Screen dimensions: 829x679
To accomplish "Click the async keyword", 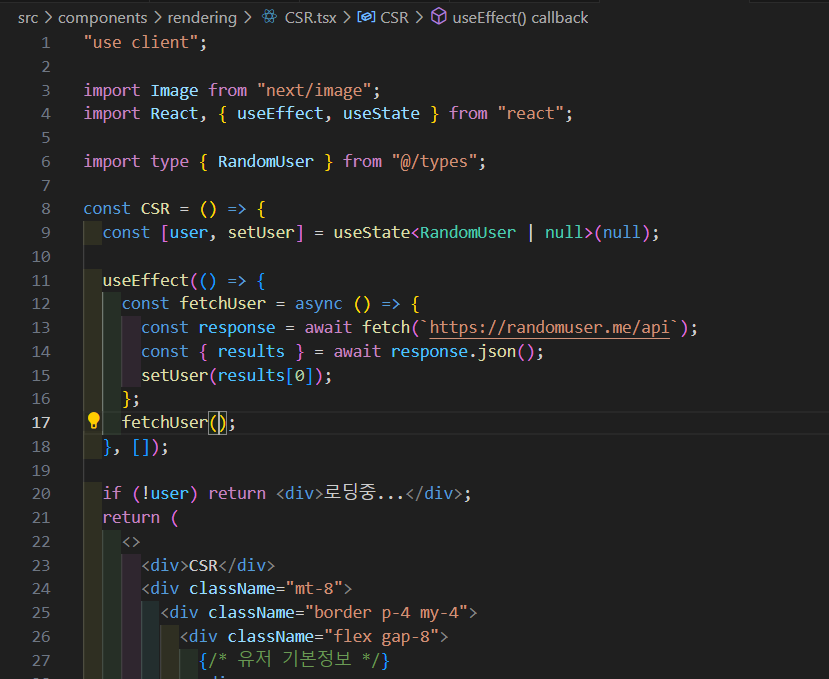I will click(x=319, y=304).
